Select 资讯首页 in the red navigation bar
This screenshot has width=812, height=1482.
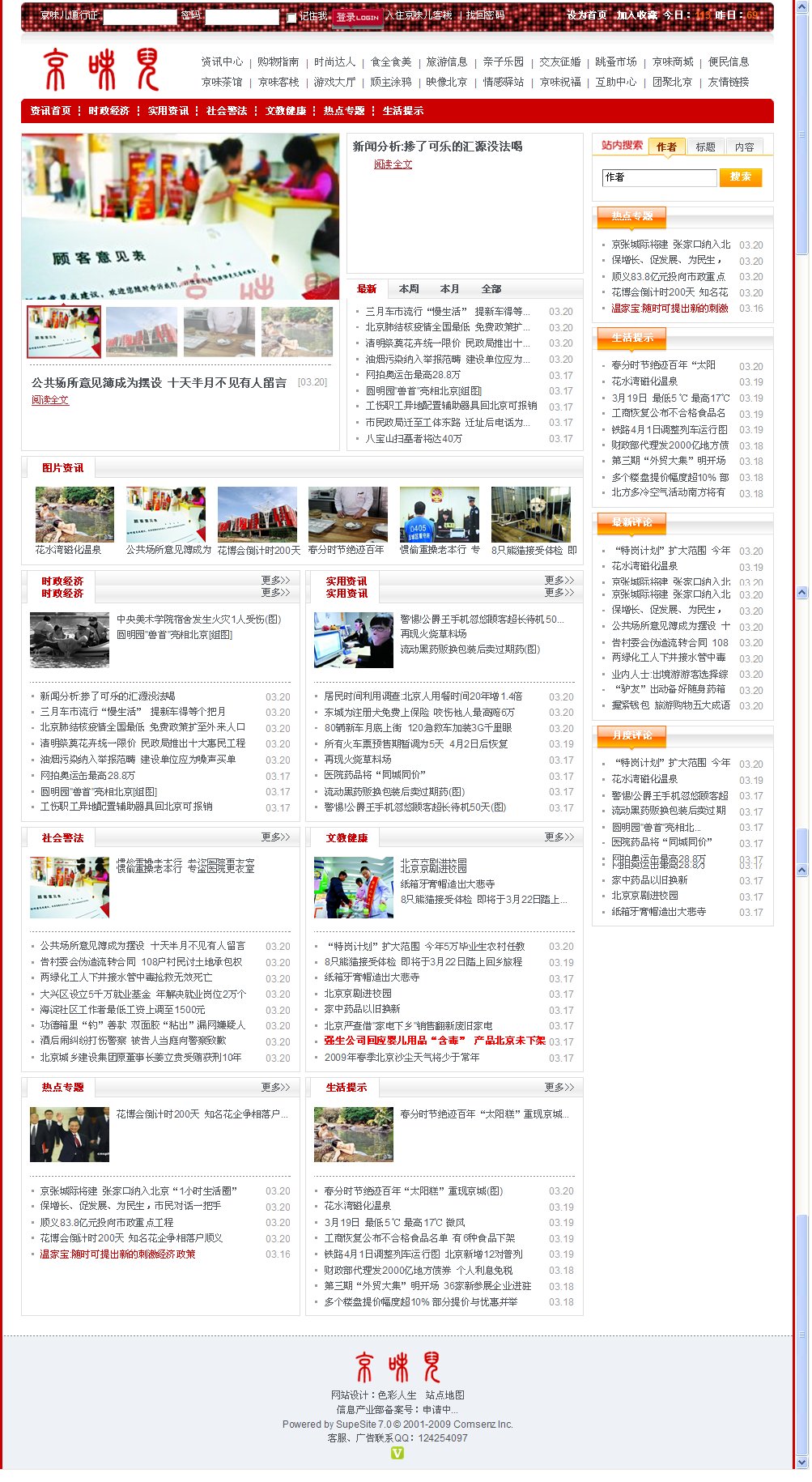coord(51,111)
